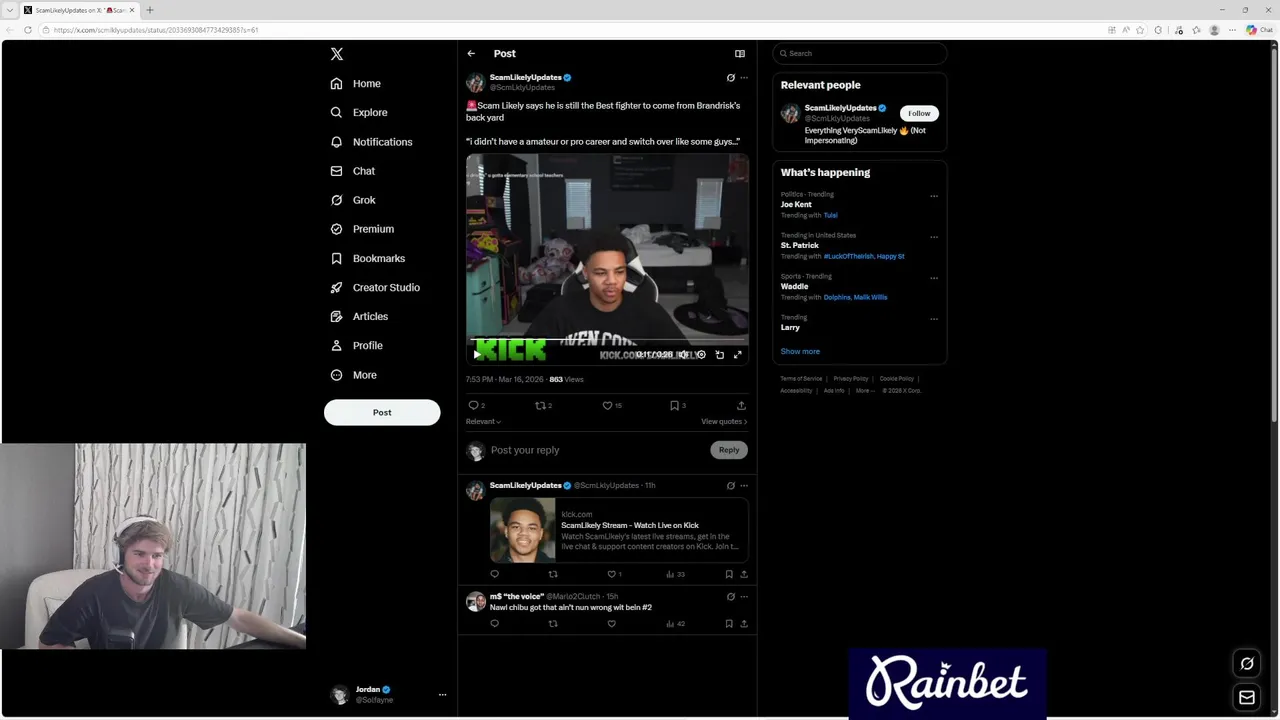The height and width of the screenshot is (720, 1280).
Task: Share the Mario2Clutch reply
Action: (x=744, y=624)
